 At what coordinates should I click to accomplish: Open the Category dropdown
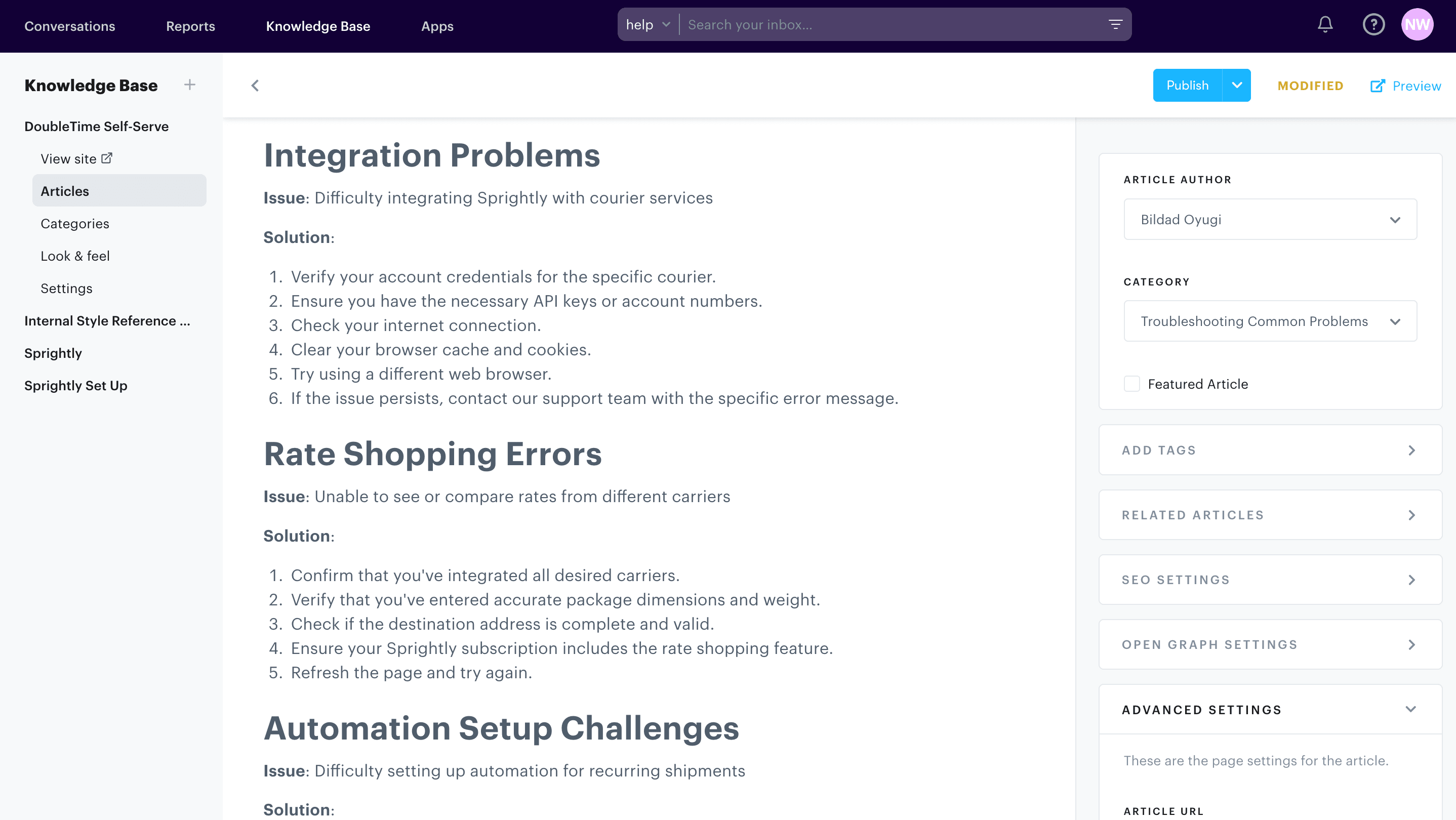tap(1270, 321)
